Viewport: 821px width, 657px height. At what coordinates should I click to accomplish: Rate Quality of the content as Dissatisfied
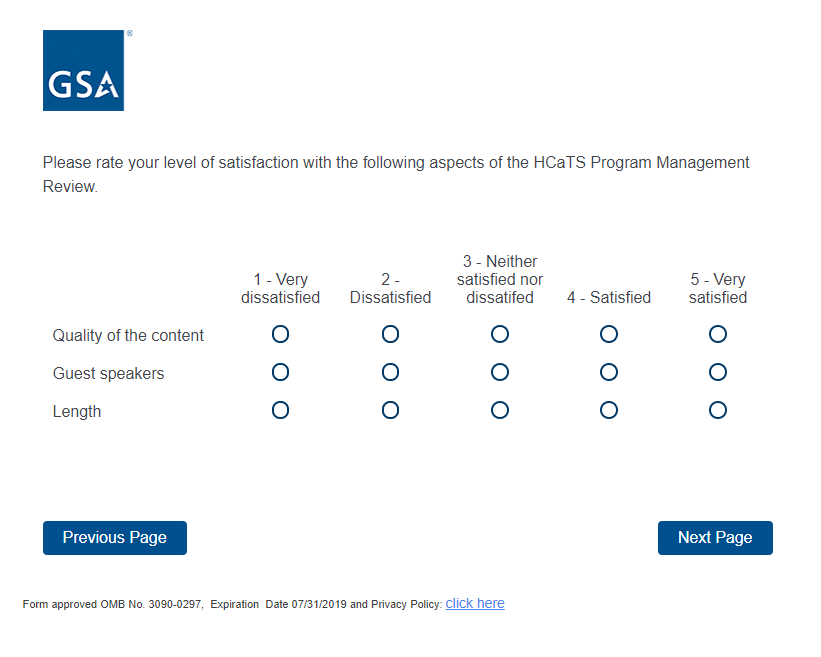(x=390, y=334)
